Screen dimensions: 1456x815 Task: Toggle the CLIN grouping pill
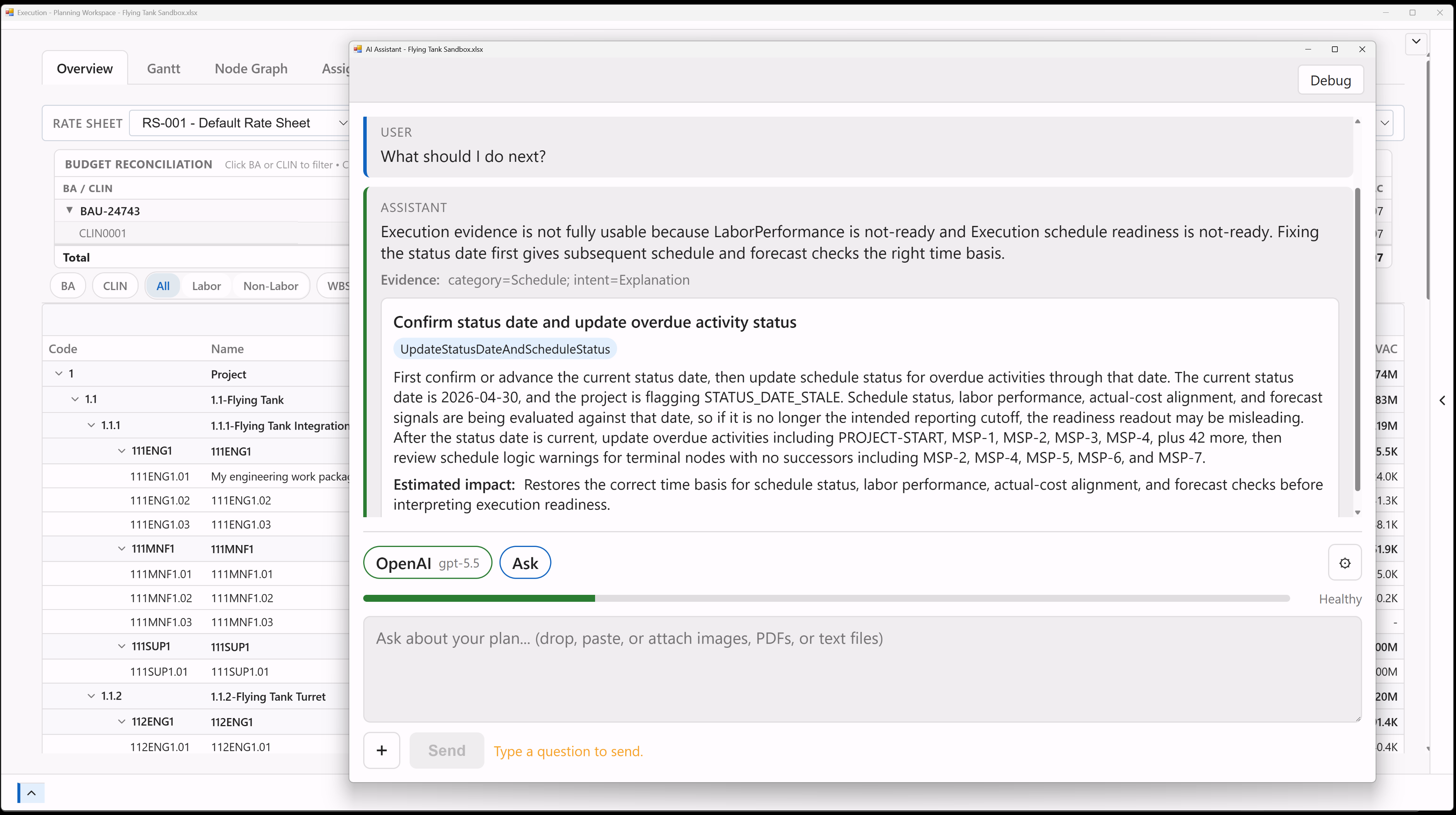click(115, 286)
